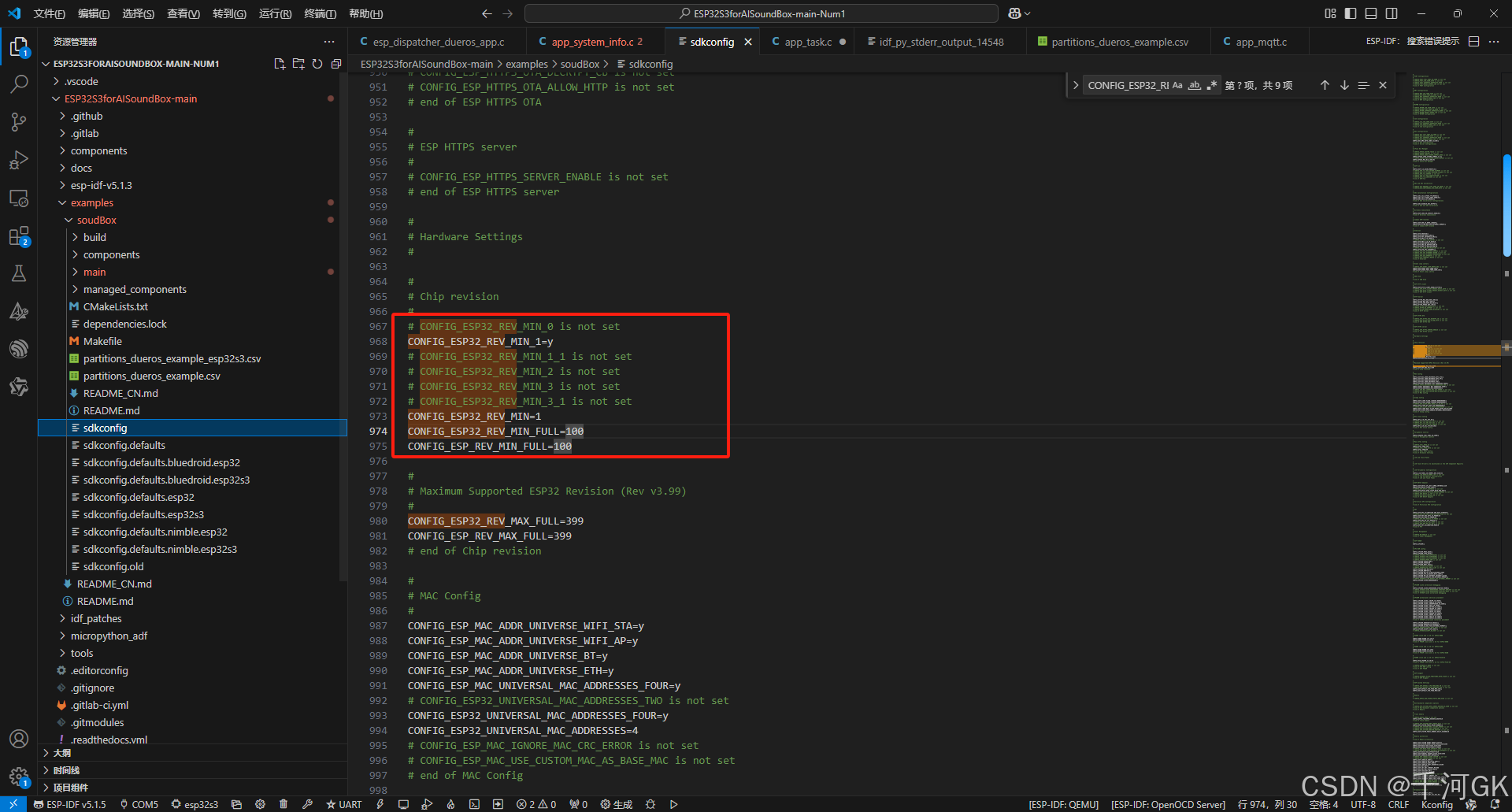The height and width of the screenshot is (812, 1512).
Task: Open ESP-IDF SDK Configuration editor (wrench icon)
Action: coord(308,804)
